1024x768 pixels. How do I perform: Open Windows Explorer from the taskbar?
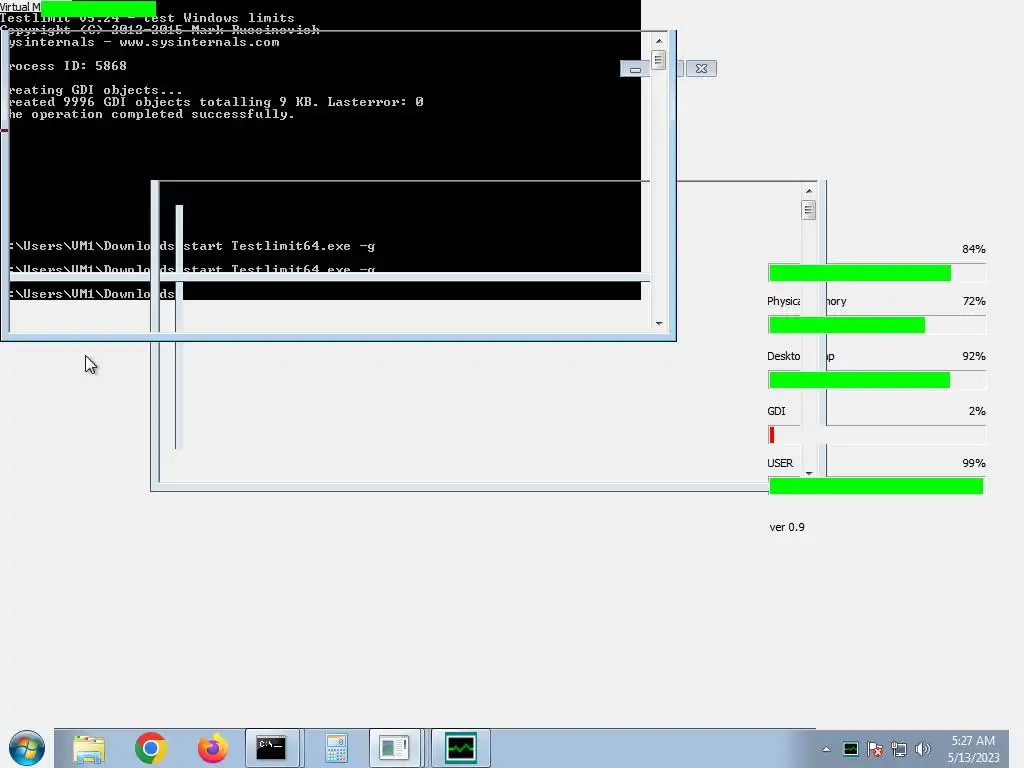(89, 748)
